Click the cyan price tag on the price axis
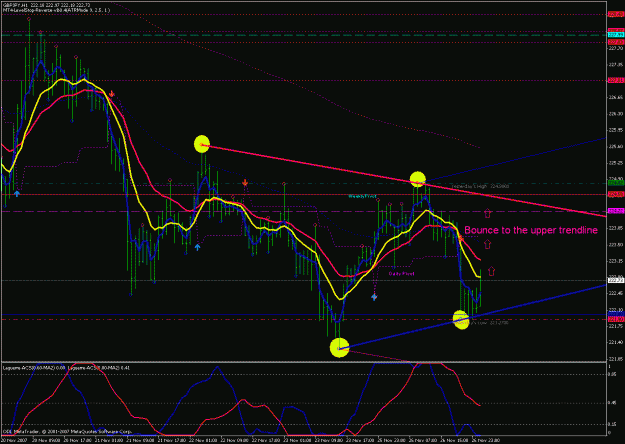 coord(615,35)
